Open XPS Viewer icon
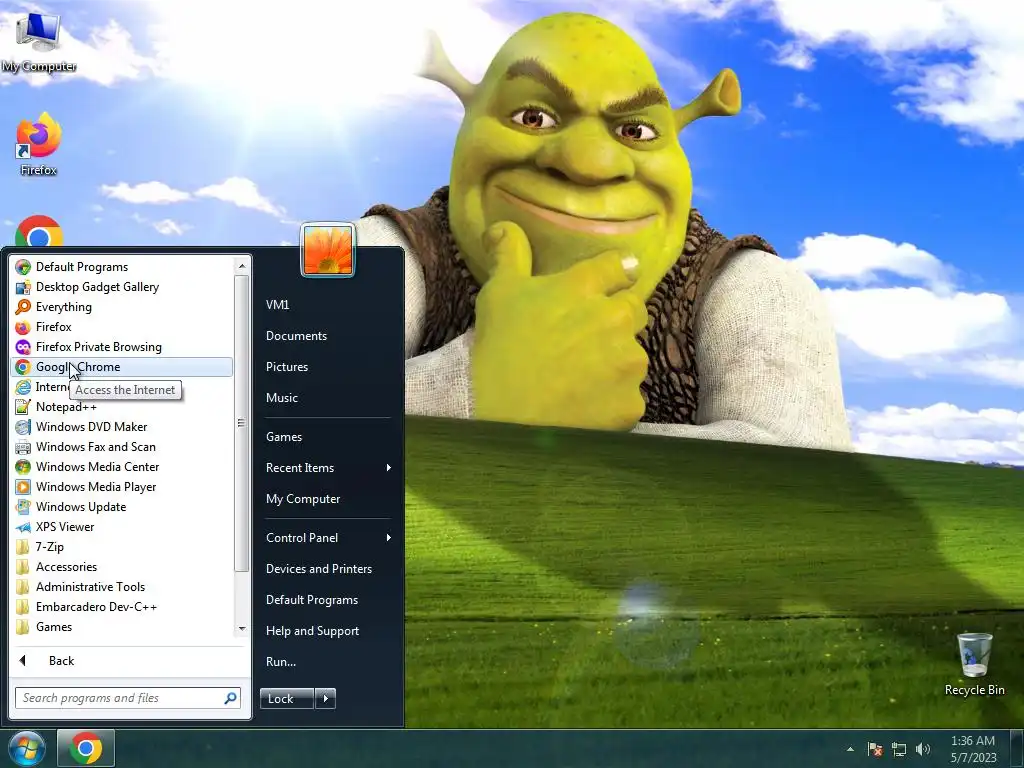This screenshot has height=768, width=1024. (23, 527)
